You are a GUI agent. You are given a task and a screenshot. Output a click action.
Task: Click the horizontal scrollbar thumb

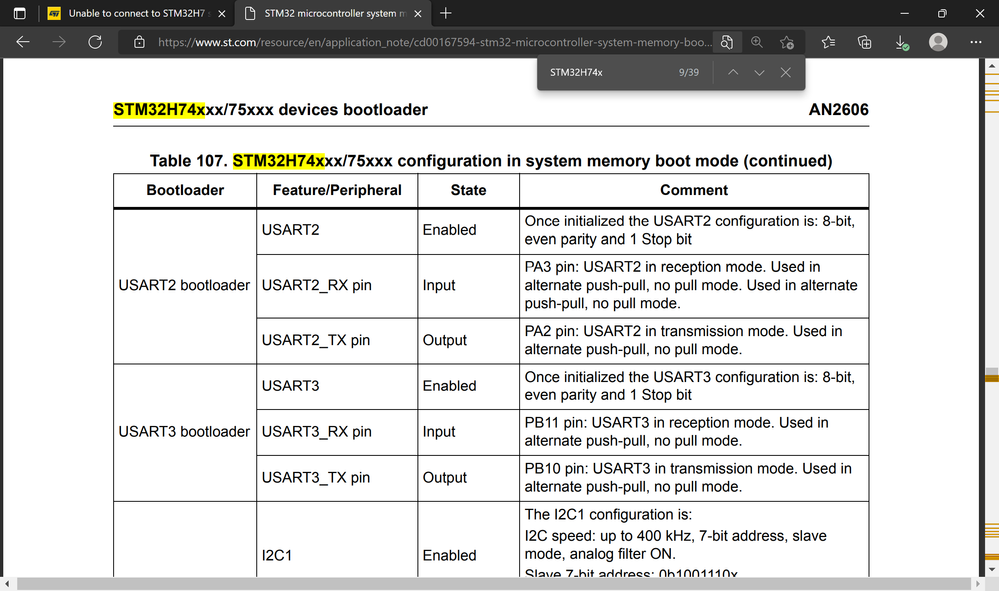coord(494,583)
